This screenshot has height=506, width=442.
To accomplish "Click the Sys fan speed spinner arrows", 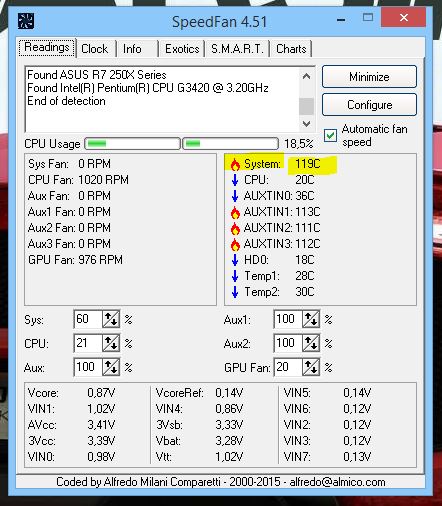I will [x=111, y=319].
